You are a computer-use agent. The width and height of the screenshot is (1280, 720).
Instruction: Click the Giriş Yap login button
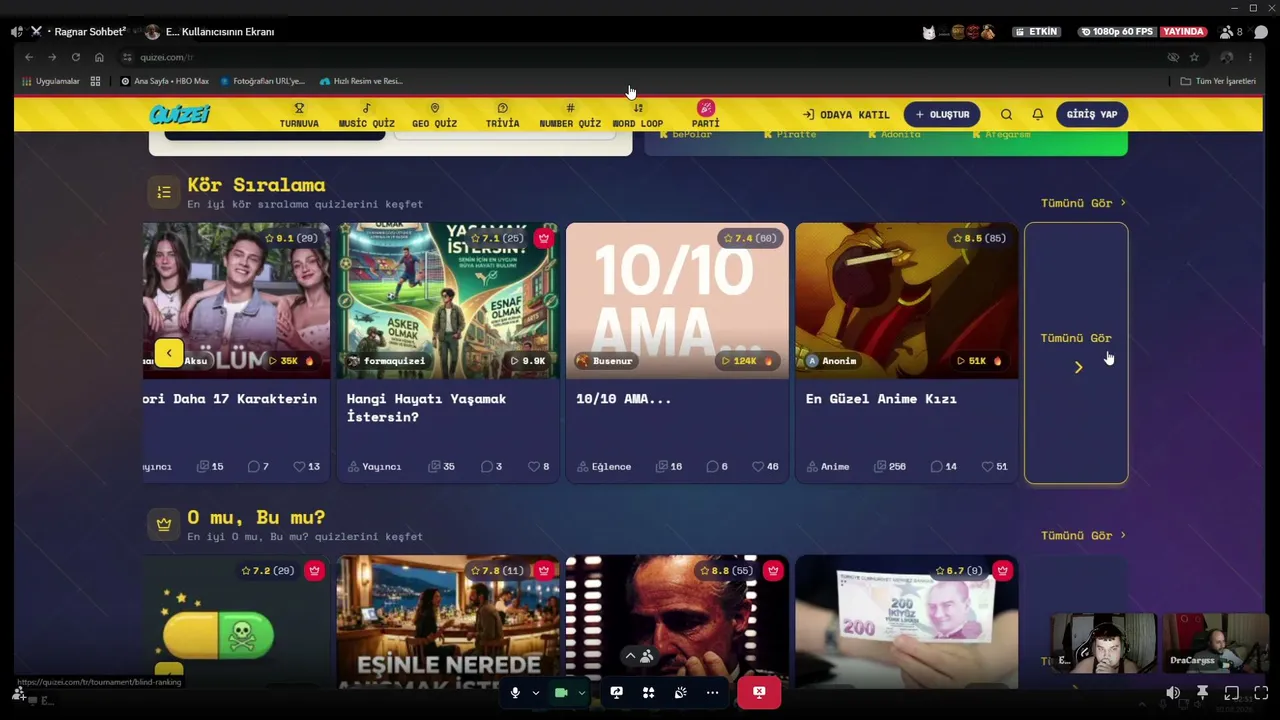tap(1092, 114)
